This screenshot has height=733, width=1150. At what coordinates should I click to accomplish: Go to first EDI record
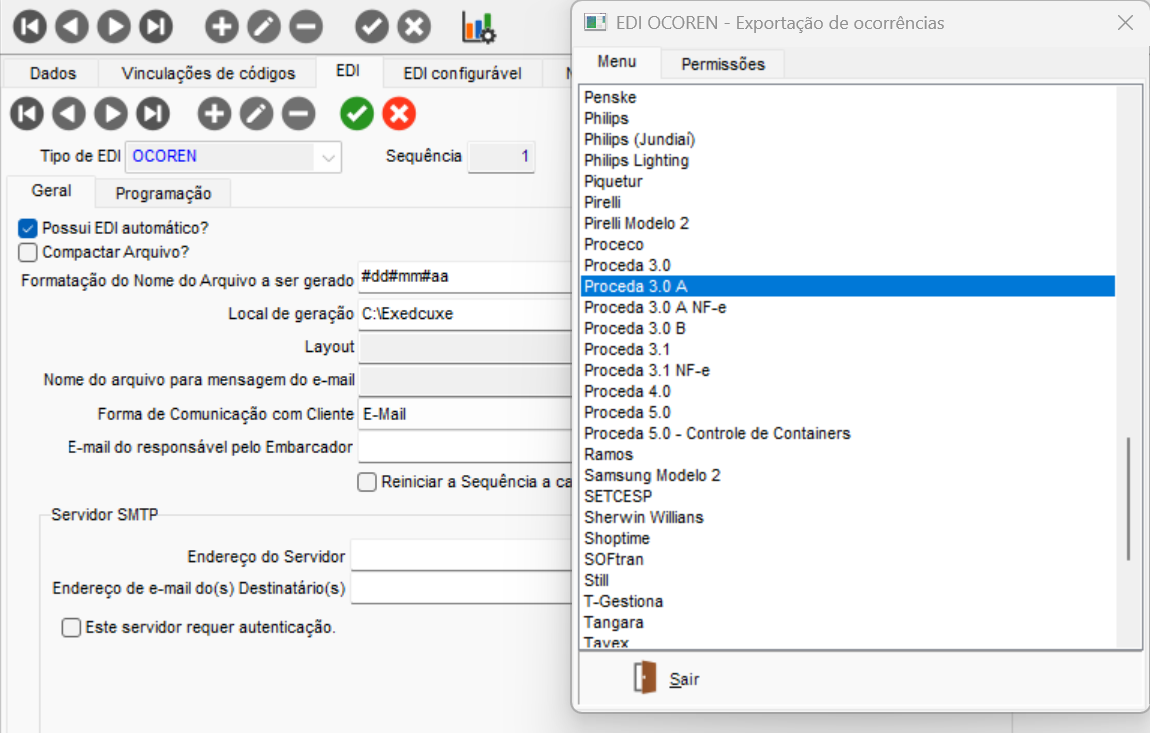coord(27,114)
